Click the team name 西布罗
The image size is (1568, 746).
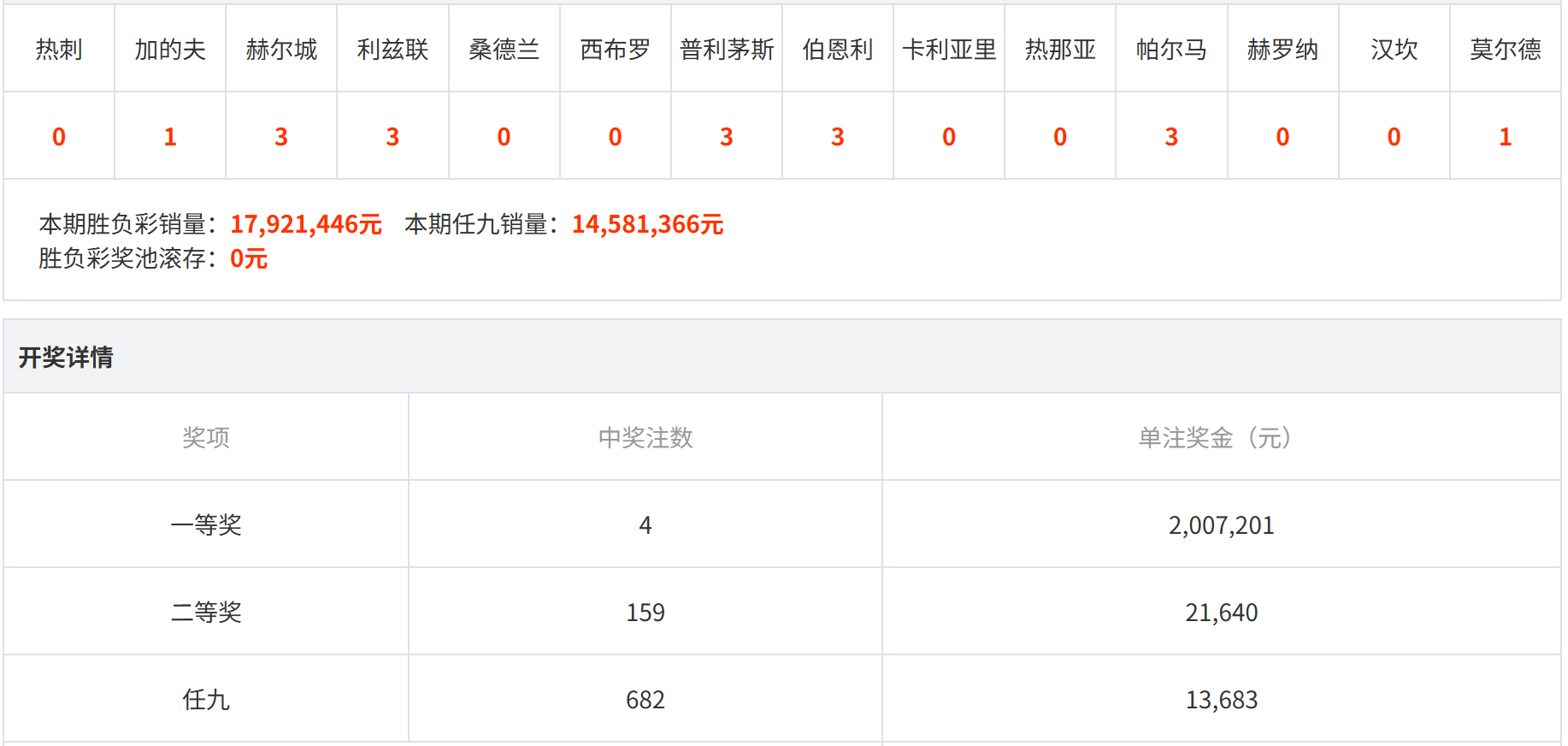[615, 50]
